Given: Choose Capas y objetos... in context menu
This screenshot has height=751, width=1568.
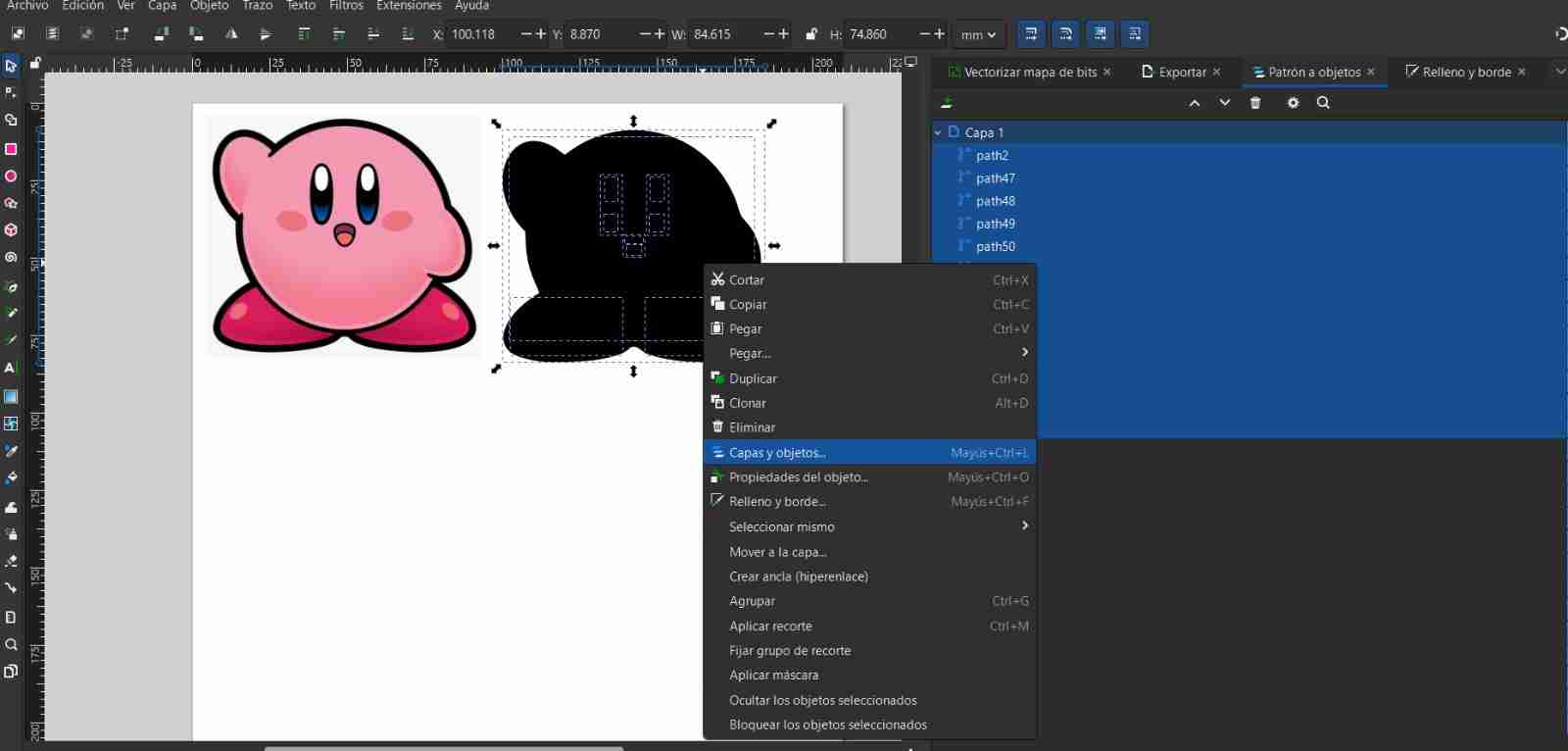Looking at the screenshot, I should 869,452.
